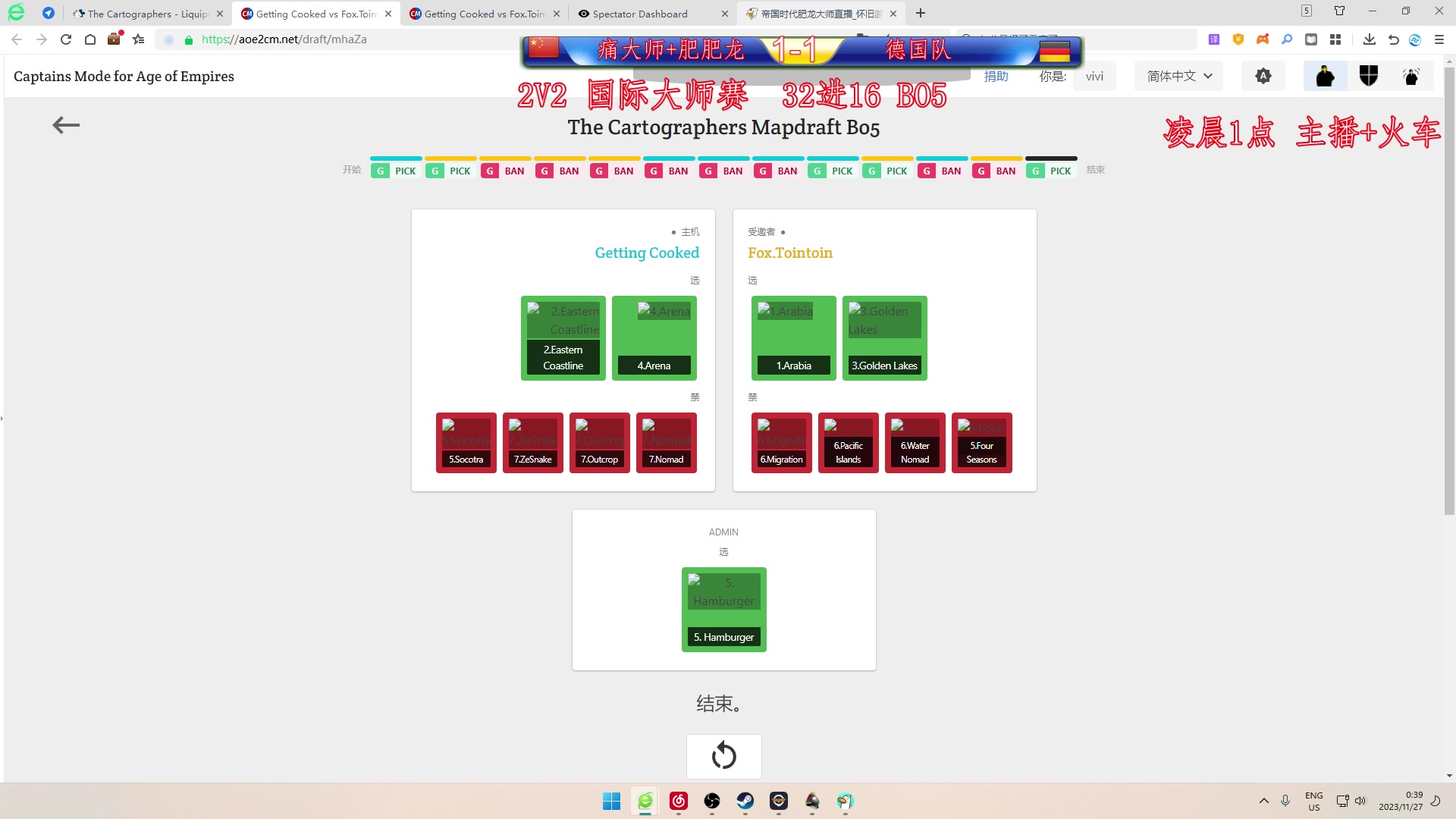Click the Getting Cooked team name link
Image resolution: width=1456 pixels, height=819 pixels.
pos(647,252)
